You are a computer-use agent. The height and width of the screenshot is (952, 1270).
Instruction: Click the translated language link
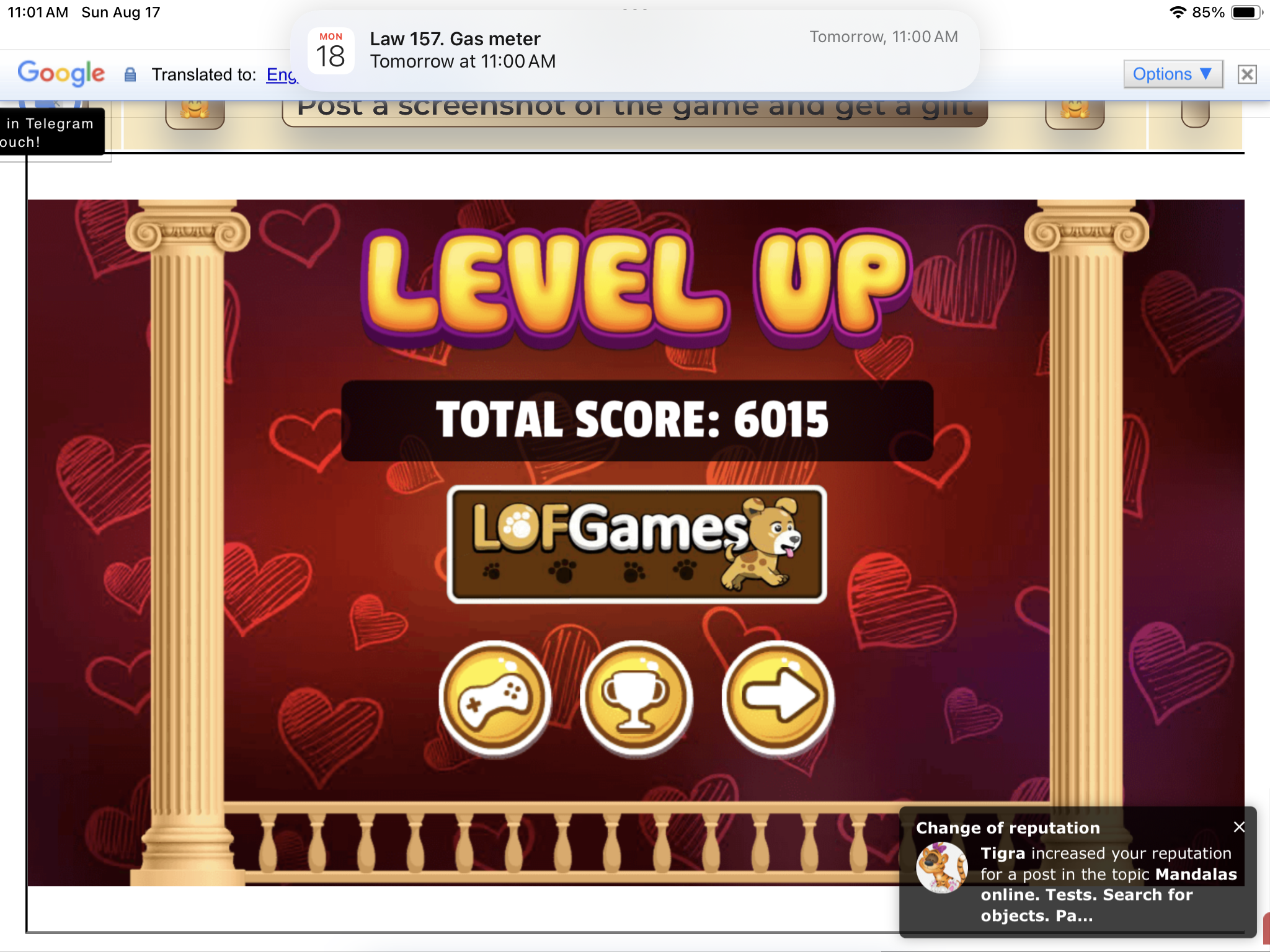coord(282,75)
